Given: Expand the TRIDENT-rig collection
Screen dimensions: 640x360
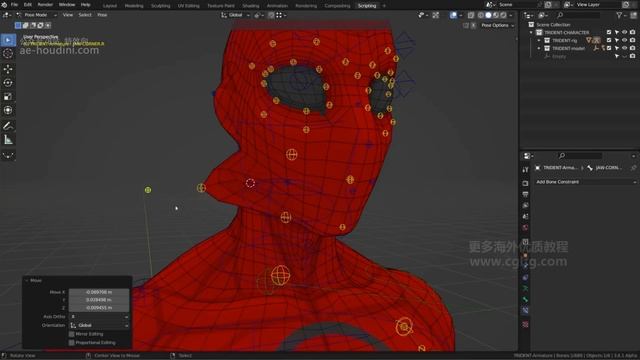Looking at the screenshot, I should [539, 40].
